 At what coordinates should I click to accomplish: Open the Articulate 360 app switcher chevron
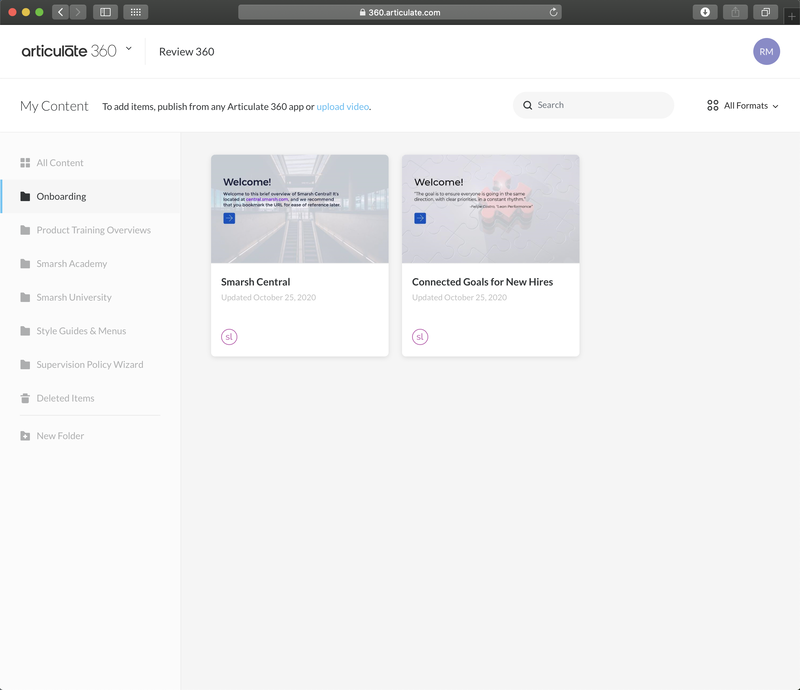click(x=129, y=49)
